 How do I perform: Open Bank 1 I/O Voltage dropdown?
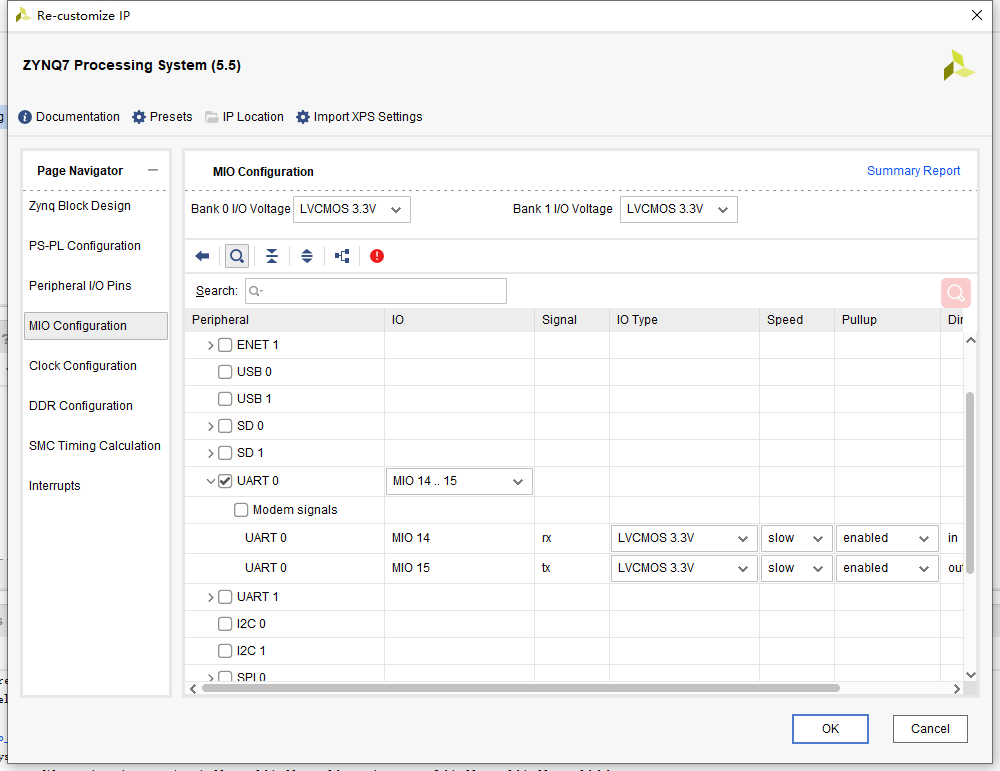pos(679,209)
